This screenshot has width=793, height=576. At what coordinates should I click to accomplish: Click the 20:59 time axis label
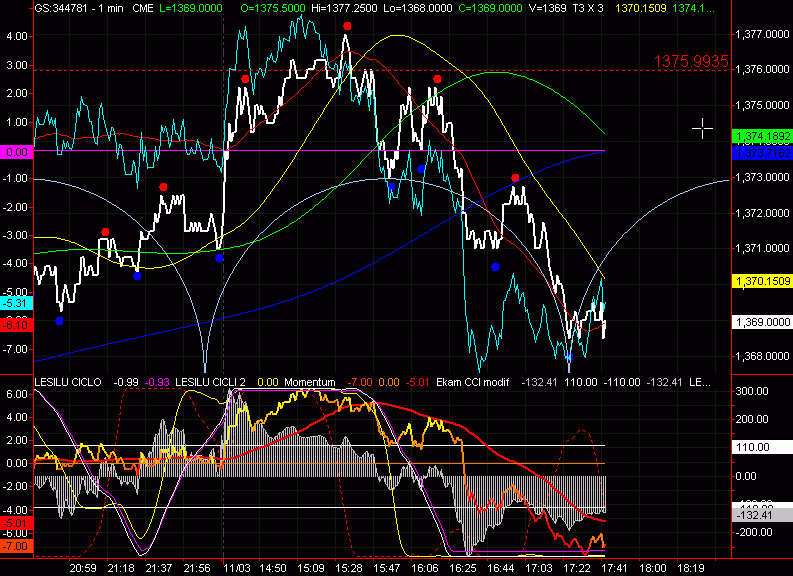point(83,568)
